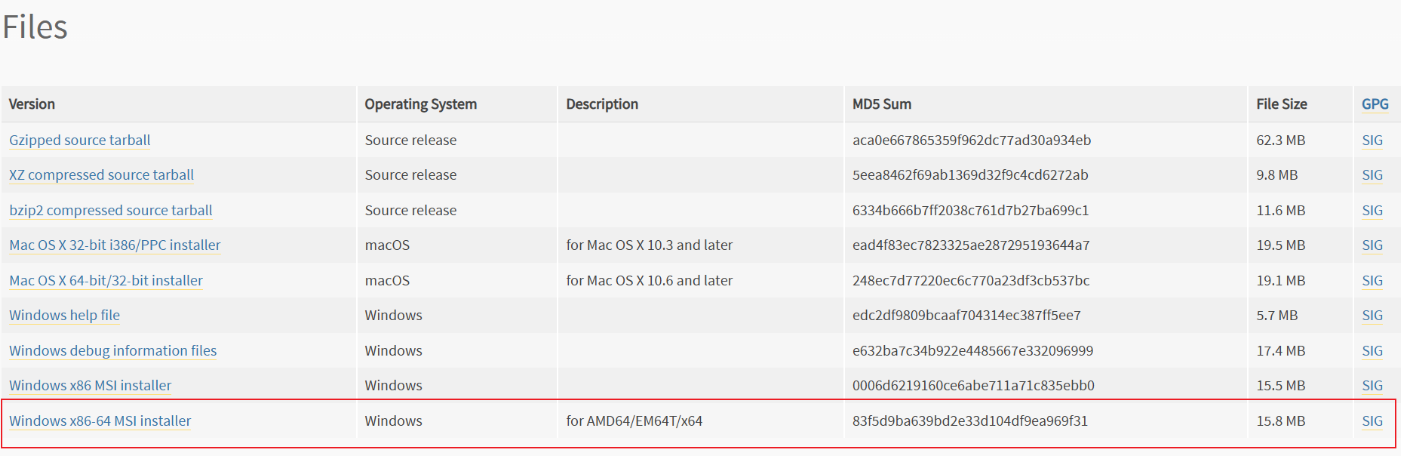Click 'Source release' in Gzipped tarball row
Image resolution: width=1401 pixels, height=456 pixels.
click(411, 140)
